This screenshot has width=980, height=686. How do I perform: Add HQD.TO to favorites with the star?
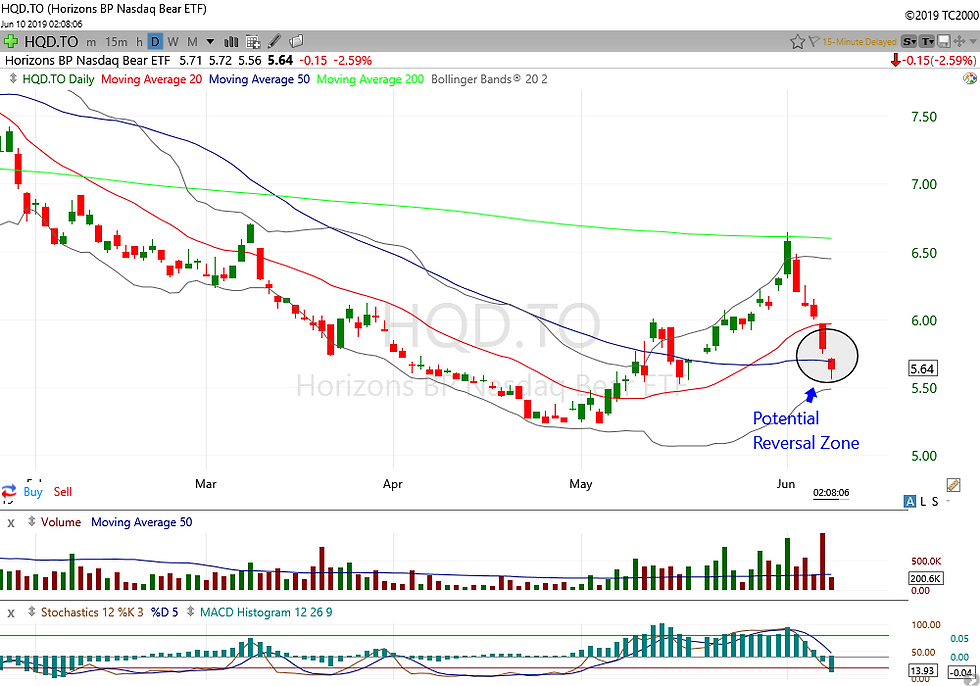coord(797,42)
